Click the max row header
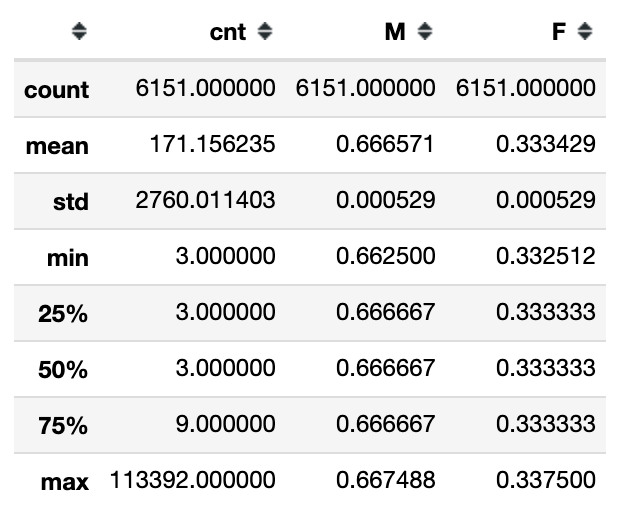 click(x=65, y=482)
